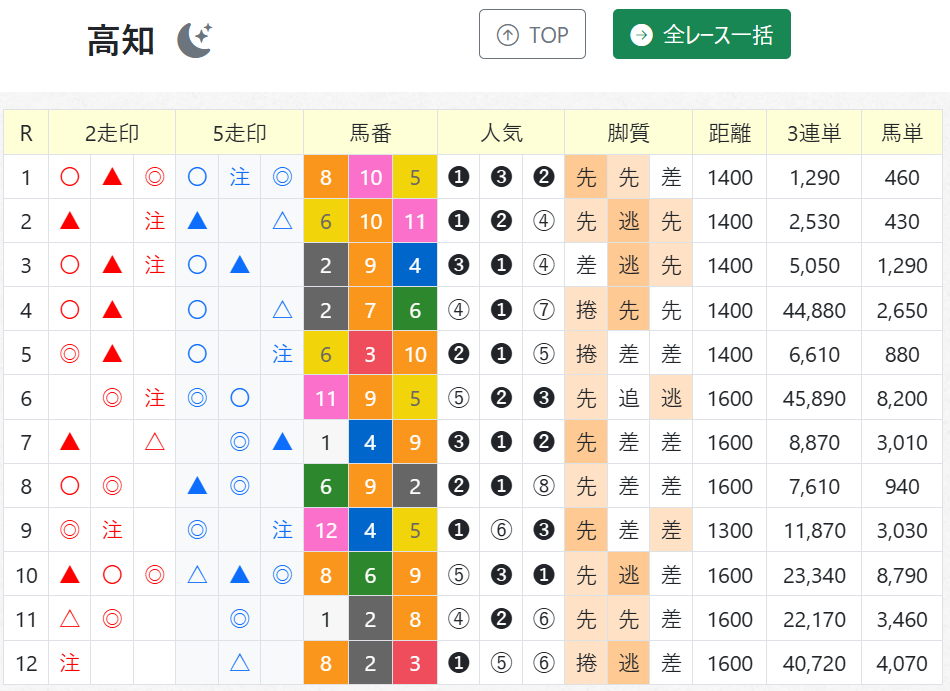Viewport: 950px width, 691px height.
Task: Select the 脚質 column header
Action: (x=628, y=133)
